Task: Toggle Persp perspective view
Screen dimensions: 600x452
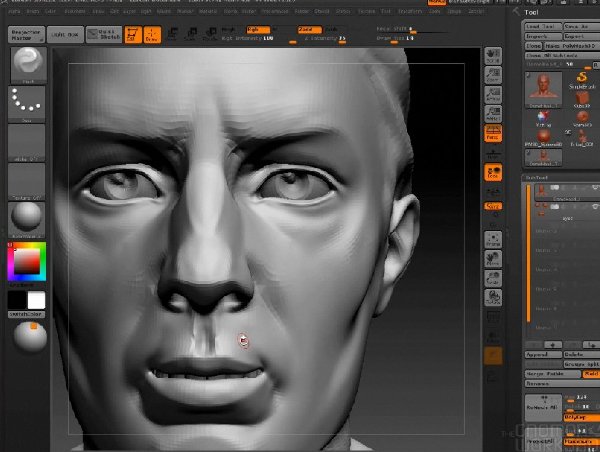Action: (493, 134)
